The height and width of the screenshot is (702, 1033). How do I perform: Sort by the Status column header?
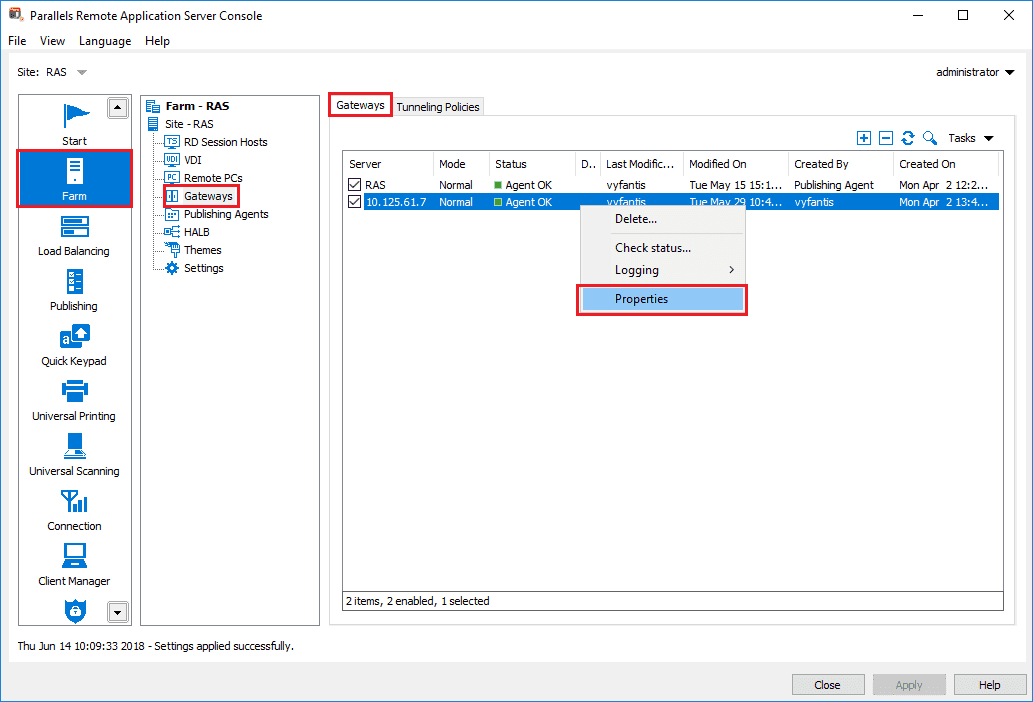(x=532, y=164)
